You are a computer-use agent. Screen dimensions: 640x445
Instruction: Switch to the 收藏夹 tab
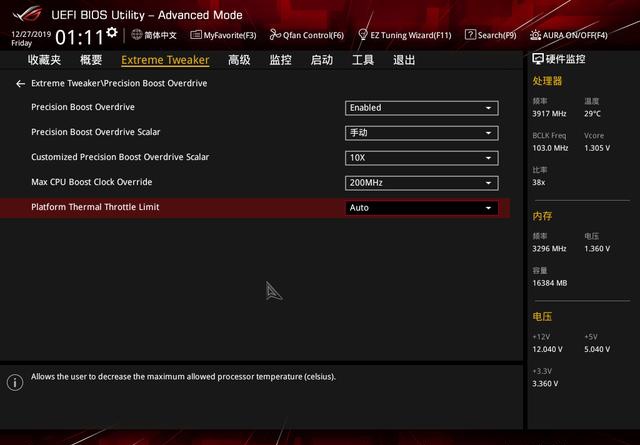coord(44,60)
